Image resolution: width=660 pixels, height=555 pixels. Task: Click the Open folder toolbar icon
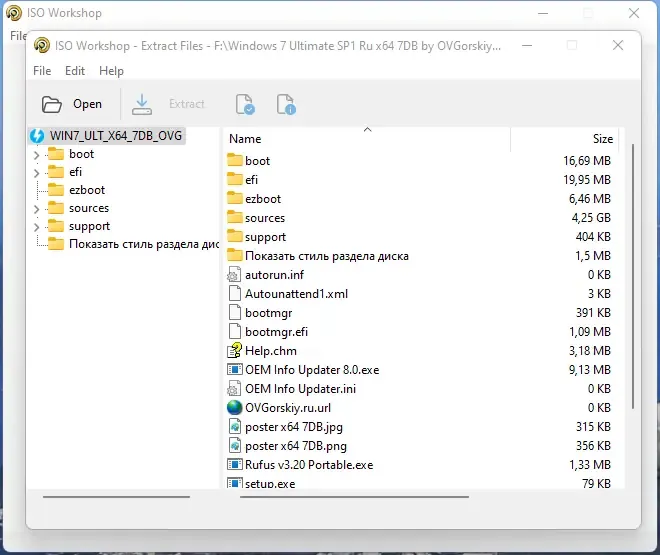pyautogui.click(x=52, y=104)
